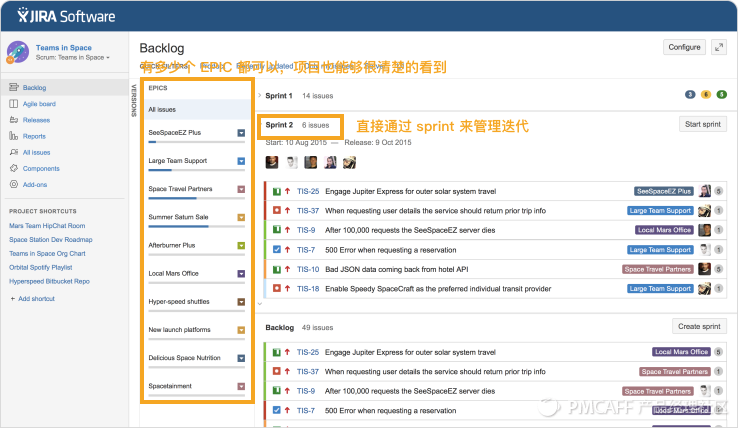Click the bug icon for TIS-18
Screen dimensions: 740x428
(277, 288)
